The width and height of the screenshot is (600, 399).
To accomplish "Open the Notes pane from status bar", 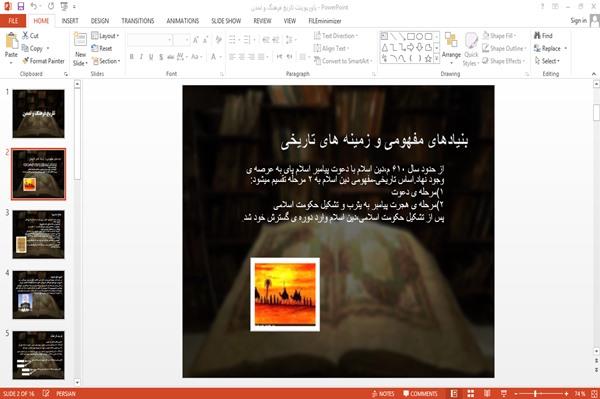I will click(383, 394).
